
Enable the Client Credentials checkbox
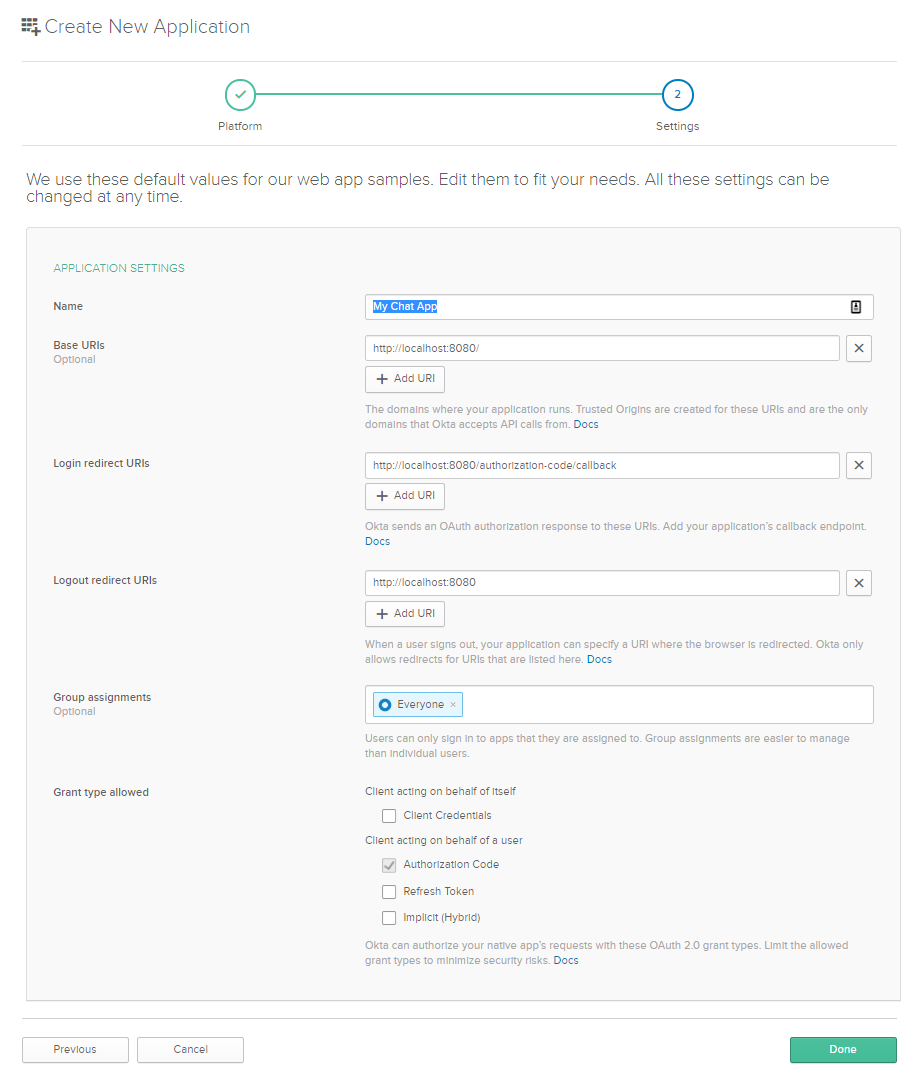(389, 816)
